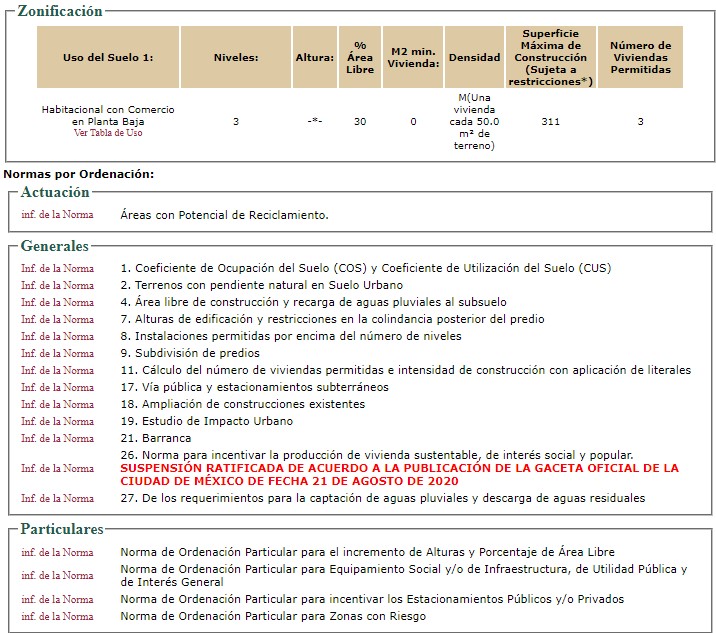Click the Altura value -*-
Viewport: 716px width, 633px height.
[x=315, y=121]
